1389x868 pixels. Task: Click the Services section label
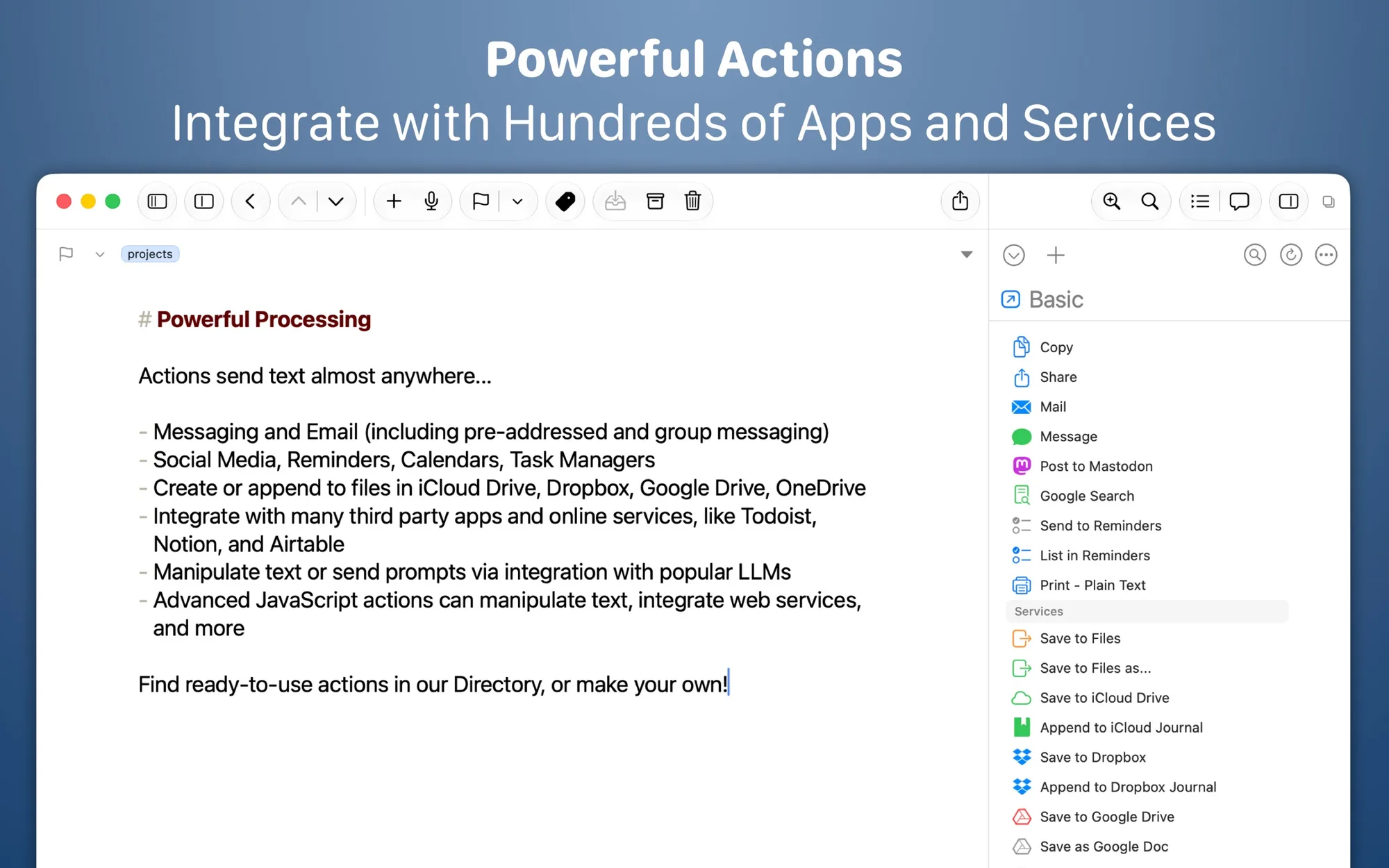coord(1039,612)
